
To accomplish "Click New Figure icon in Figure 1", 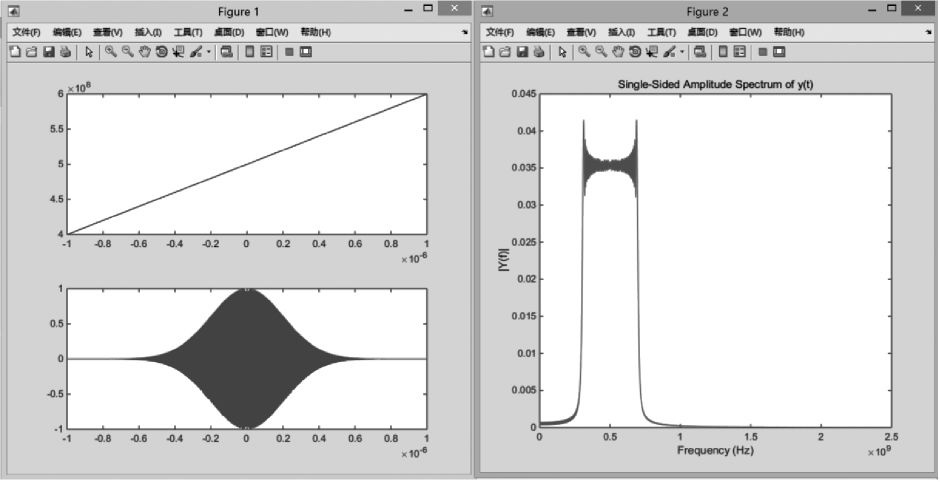I will [x=15, y=52].
